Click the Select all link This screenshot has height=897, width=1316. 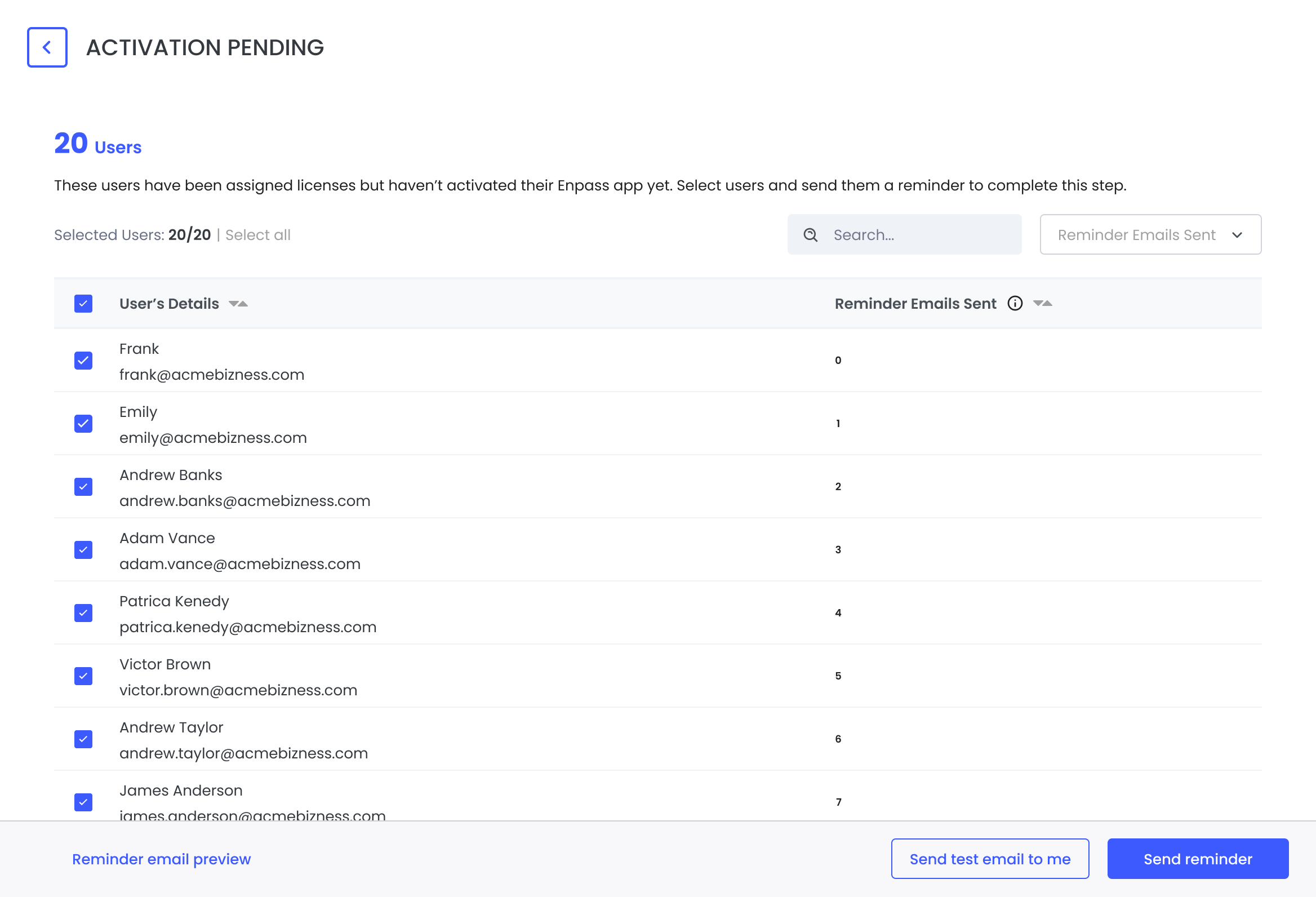pos(257,234)
